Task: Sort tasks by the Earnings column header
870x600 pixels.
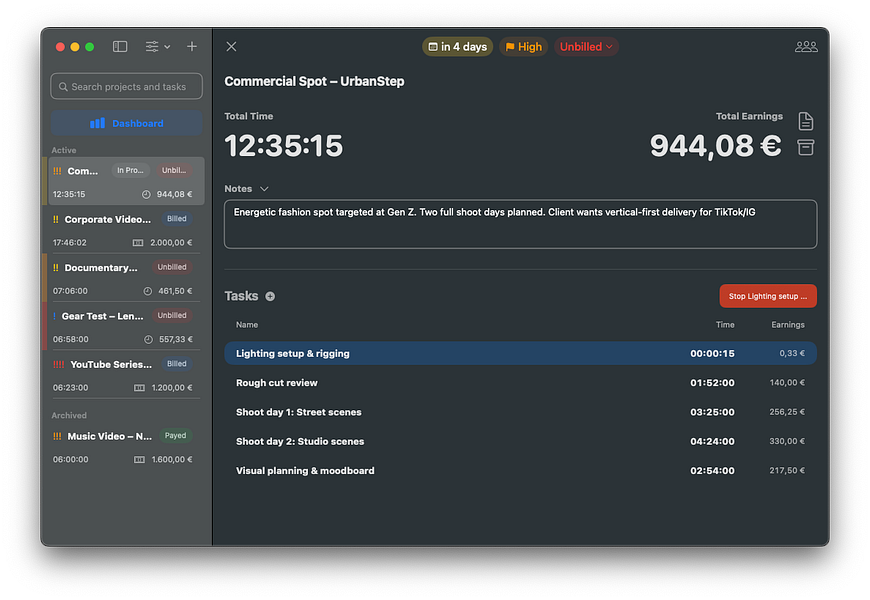Action: [788, 325]
